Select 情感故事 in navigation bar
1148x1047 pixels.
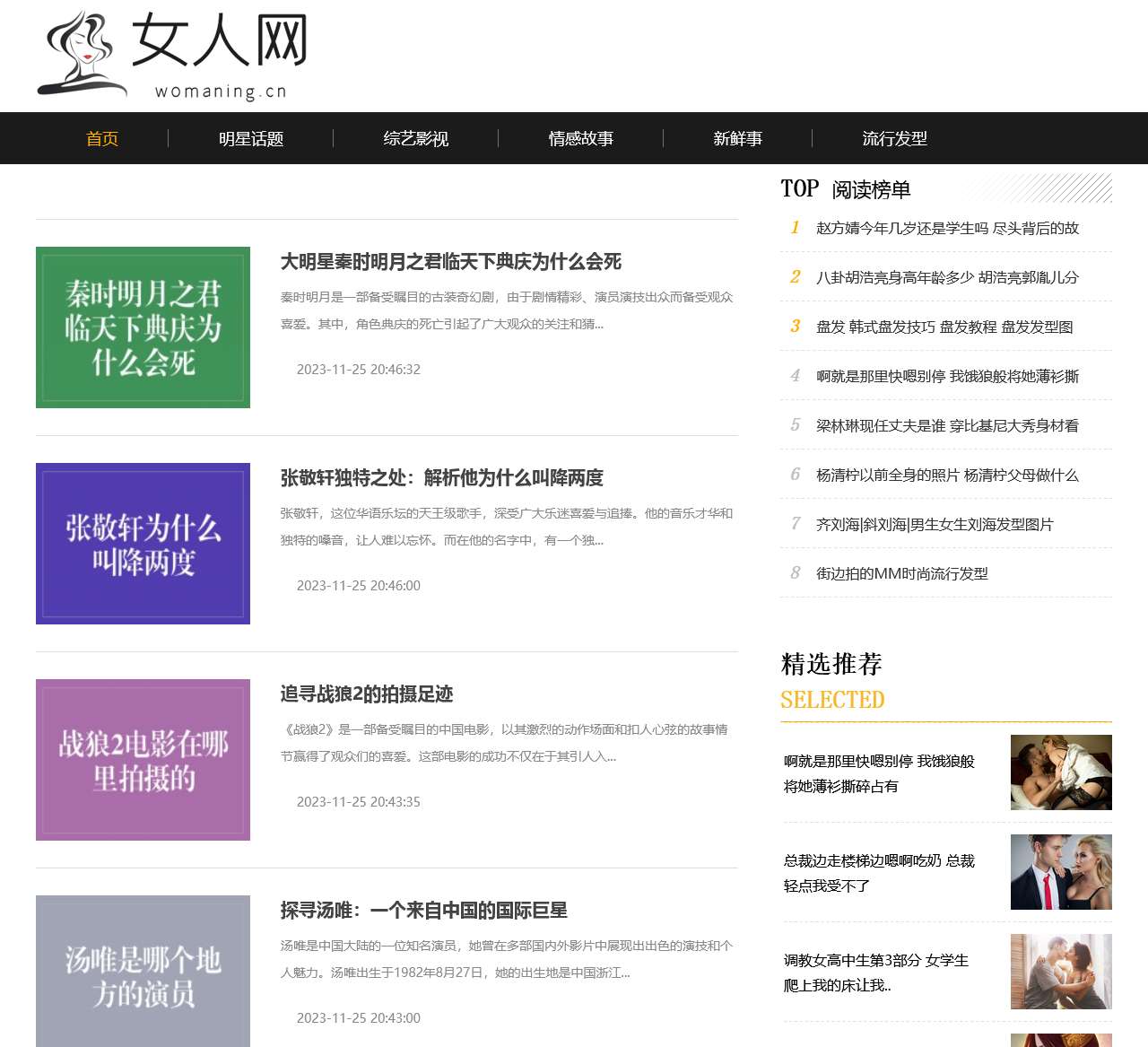coord(581,138)
